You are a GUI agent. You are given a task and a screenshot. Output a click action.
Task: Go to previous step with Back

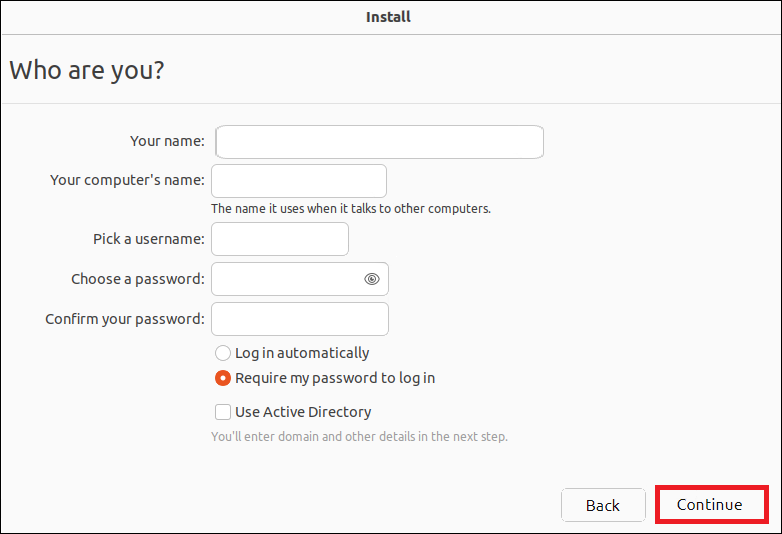click(x=602, y=505)
